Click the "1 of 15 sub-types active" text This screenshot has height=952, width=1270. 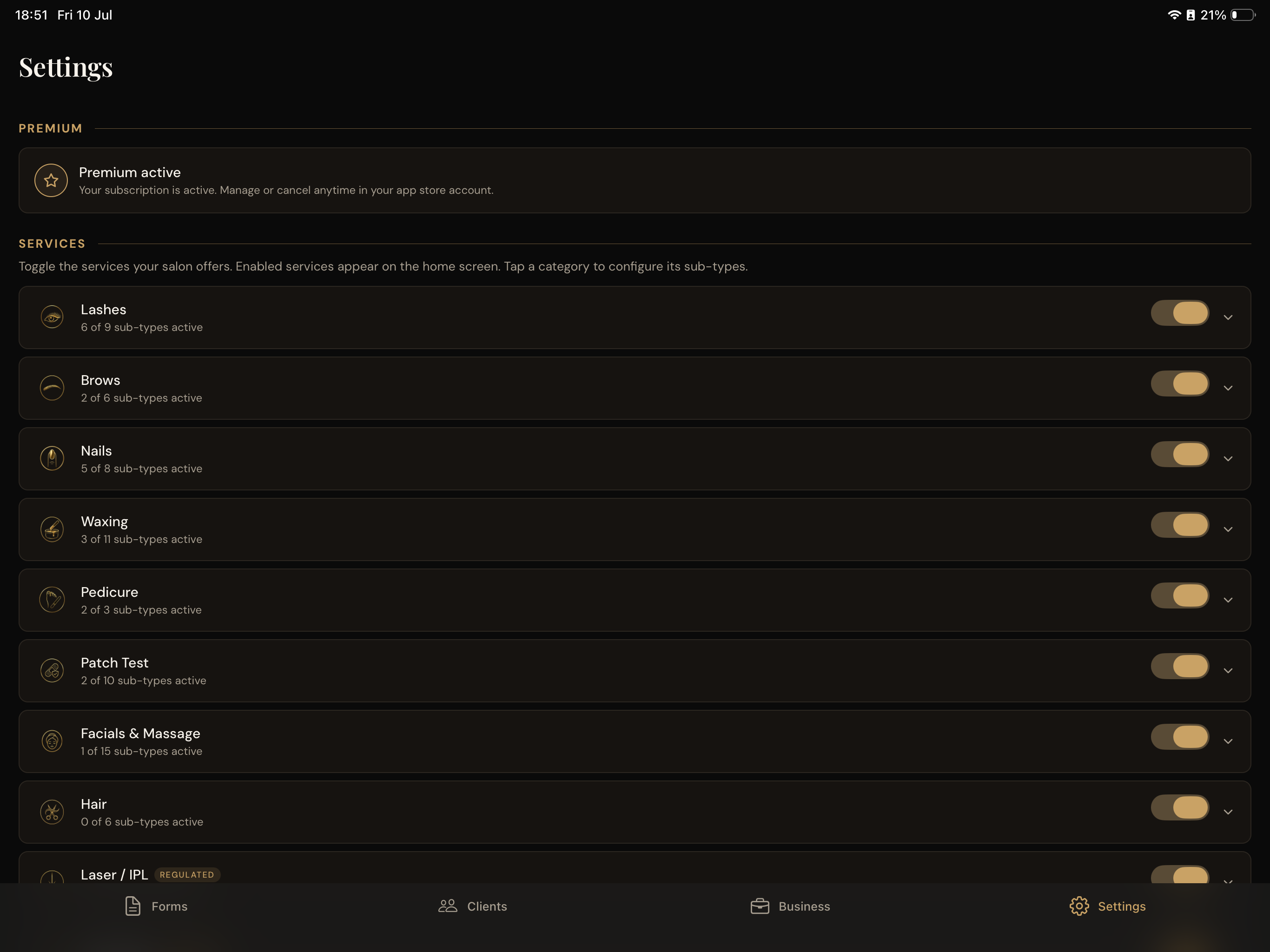141,751
